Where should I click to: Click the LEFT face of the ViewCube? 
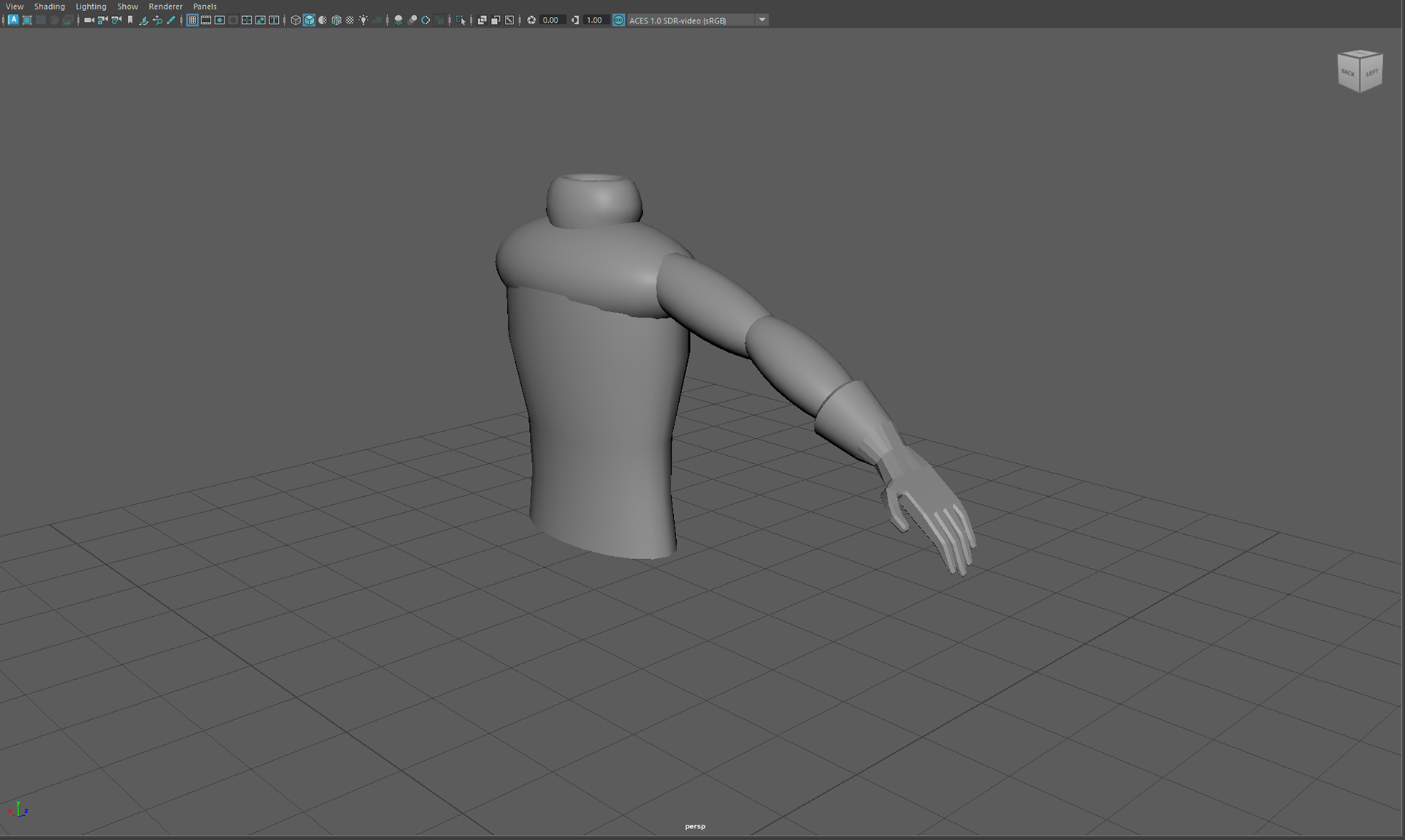[1371, 73]
